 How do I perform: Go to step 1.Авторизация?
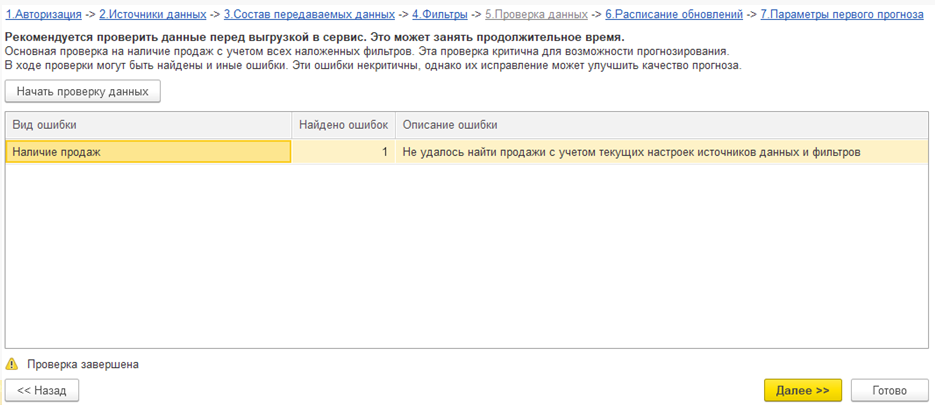pos(43,15)
